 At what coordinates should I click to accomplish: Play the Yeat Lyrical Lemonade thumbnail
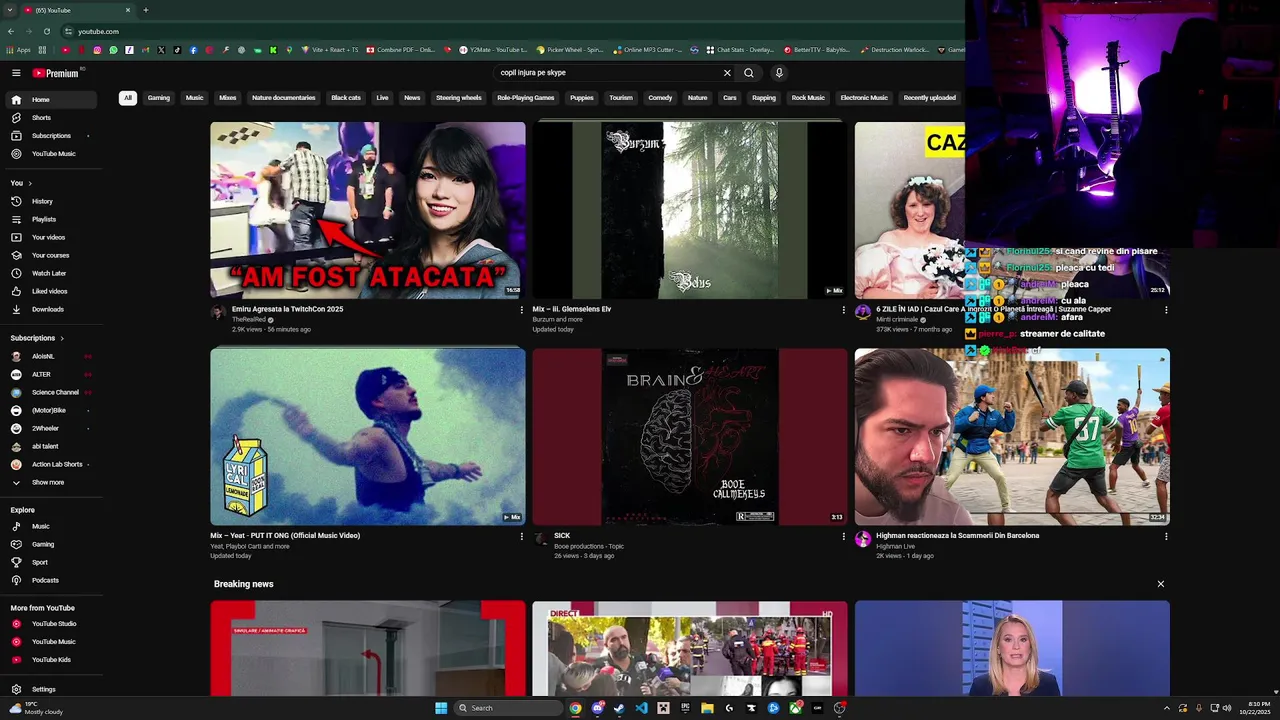pos(367,436)
